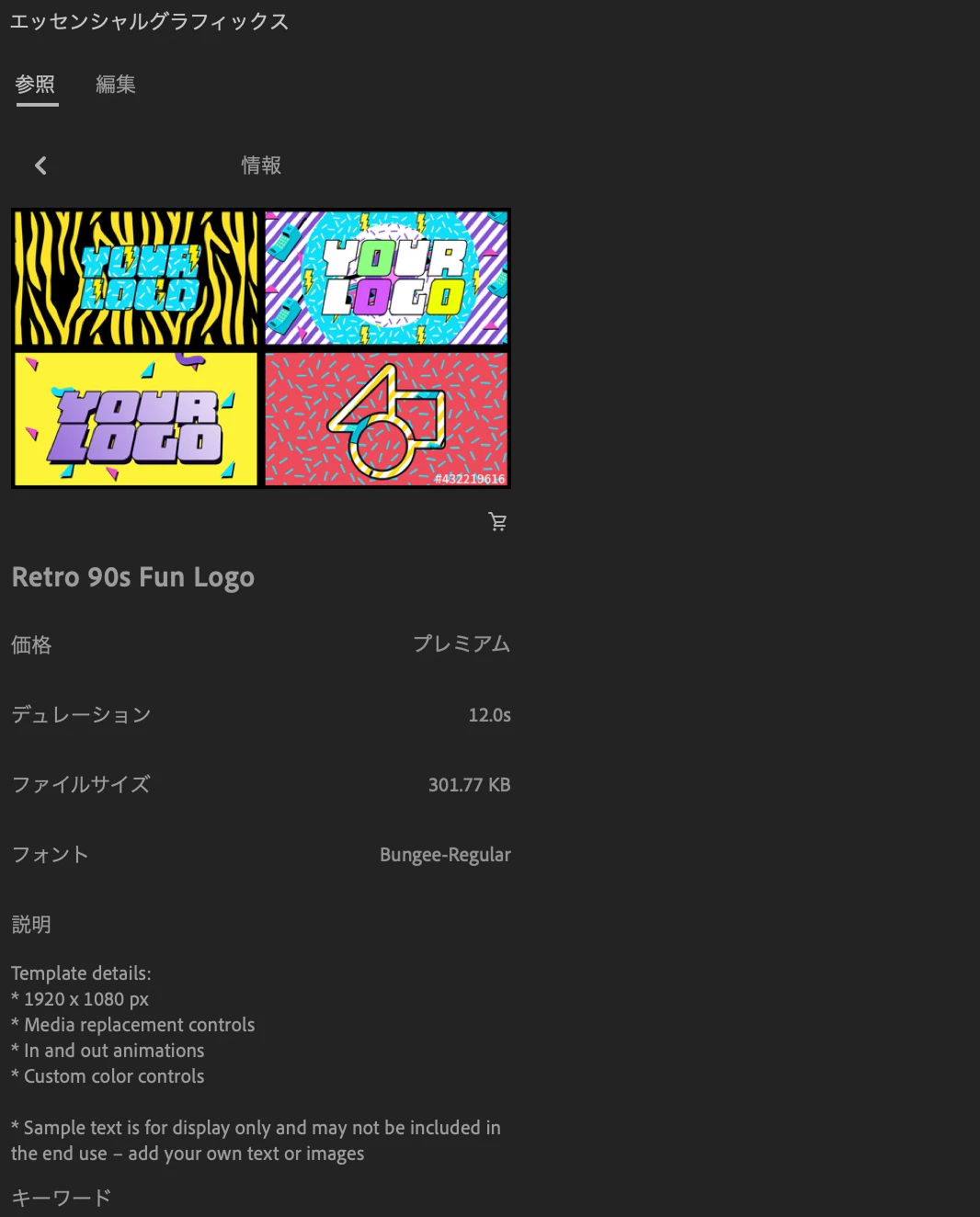Select the プレミアム price value
The image size is (980, 1217).
pos(462,643)
